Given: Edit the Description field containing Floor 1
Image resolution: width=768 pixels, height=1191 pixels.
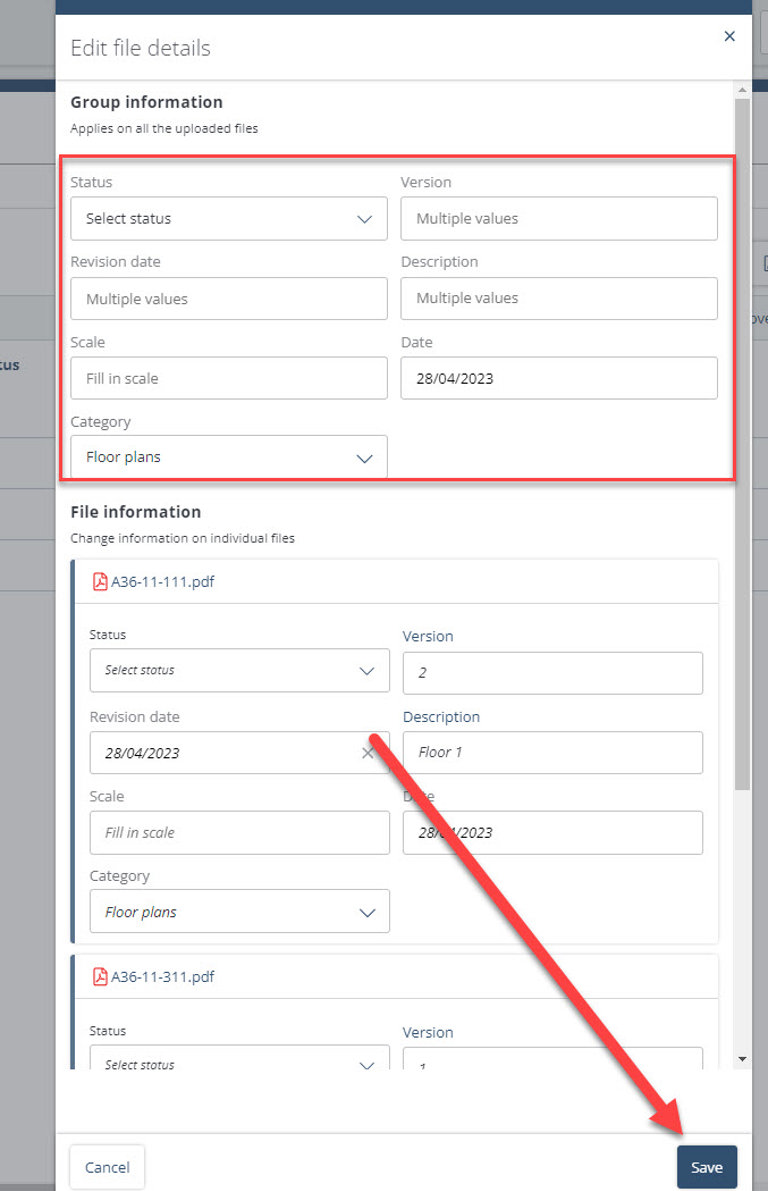Looking at the screenshot, I should click(x=552, y=752).
